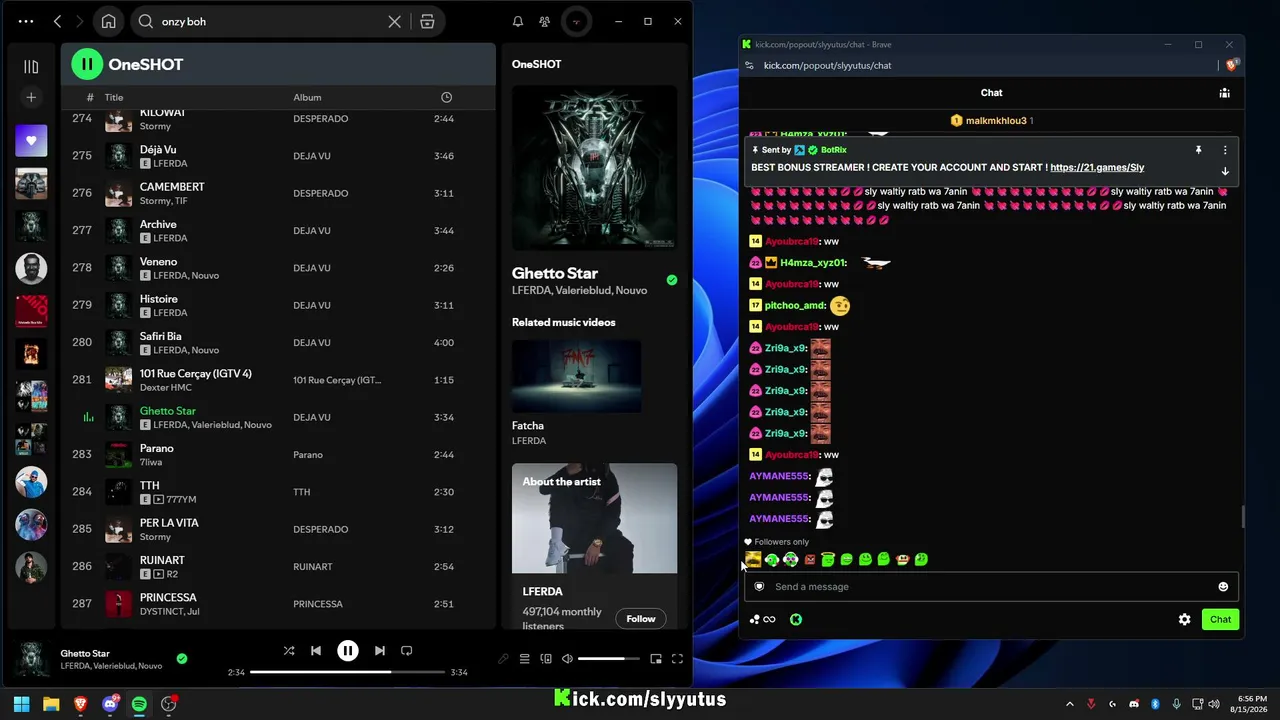
Task: Open the Bluetooth tray icon
Action: pyautogui.click(x=1155, y=704)
